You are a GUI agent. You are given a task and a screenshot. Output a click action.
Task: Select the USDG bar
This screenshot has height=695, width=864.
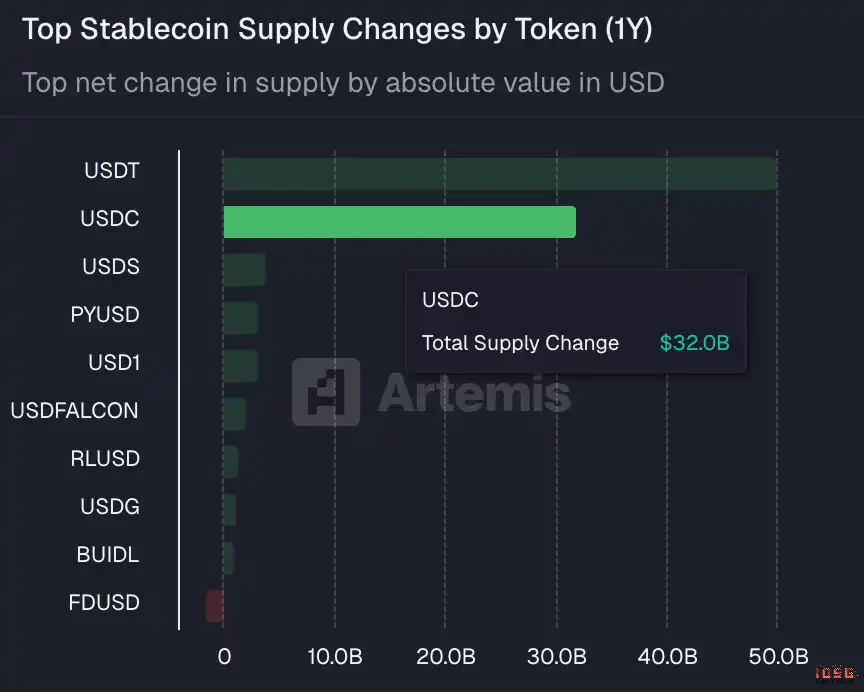(x=229, y=510)
